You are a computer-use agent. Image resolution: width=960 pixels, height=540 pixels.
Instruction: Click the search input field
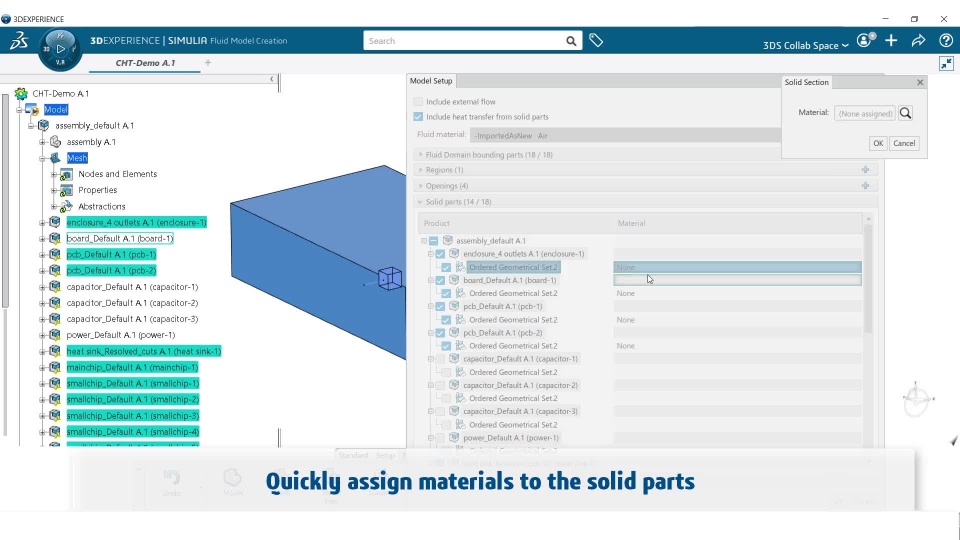click(x=463, y=41)
